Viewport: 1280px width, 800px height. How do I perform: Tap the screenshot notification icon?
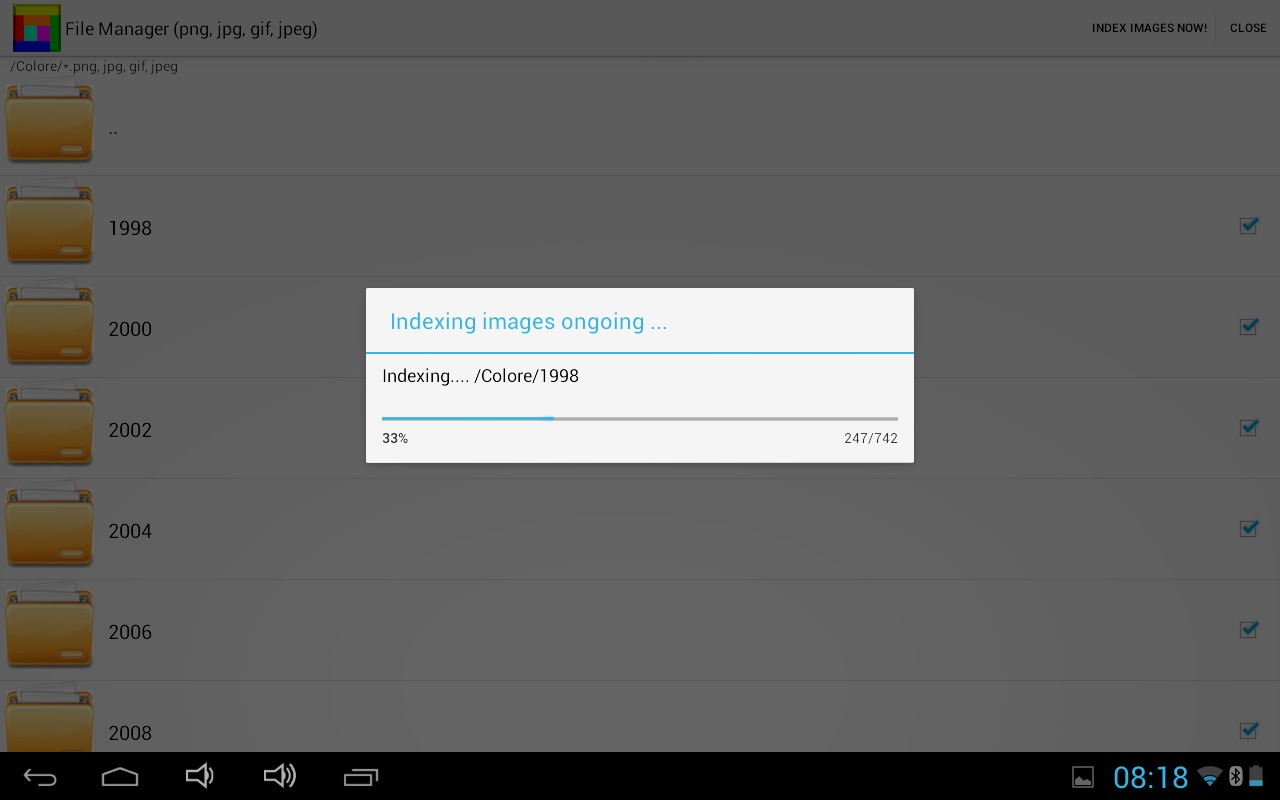pyautogui.click(x=1084, y=775)
